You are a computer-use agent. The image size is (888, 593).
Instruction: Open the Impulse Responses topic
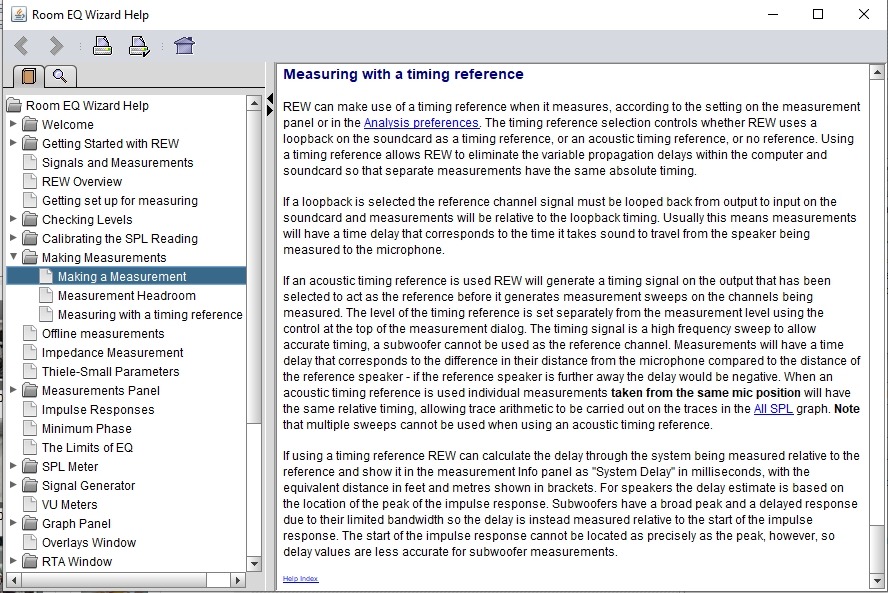coord(98,409)
